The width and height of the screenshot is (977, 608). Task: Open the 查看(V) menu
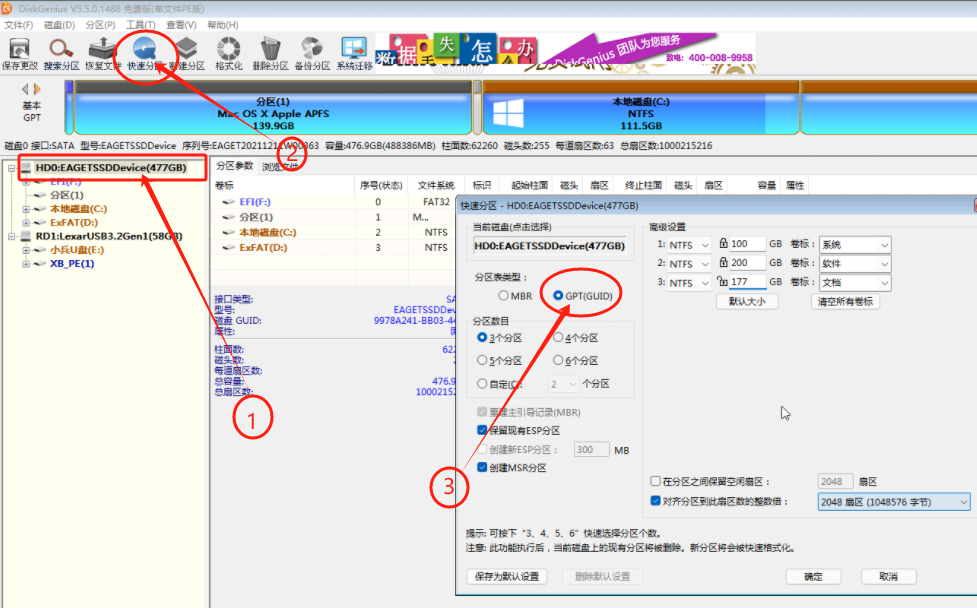[x=181, y=25]
